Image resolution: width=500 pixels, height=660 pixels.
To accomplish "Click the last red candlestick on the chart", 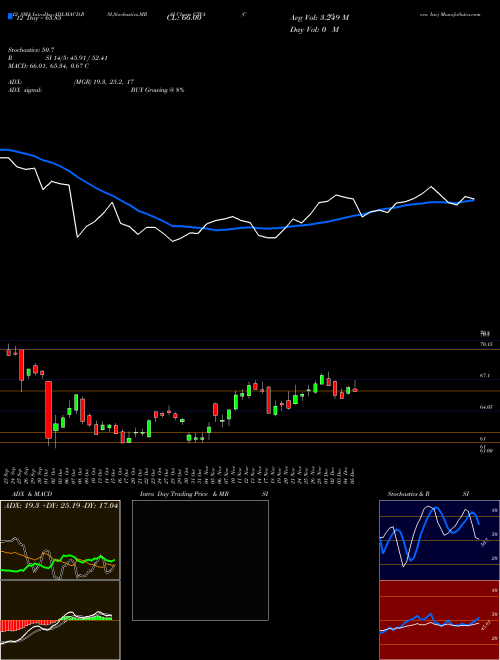I will [x=355, y=390].
